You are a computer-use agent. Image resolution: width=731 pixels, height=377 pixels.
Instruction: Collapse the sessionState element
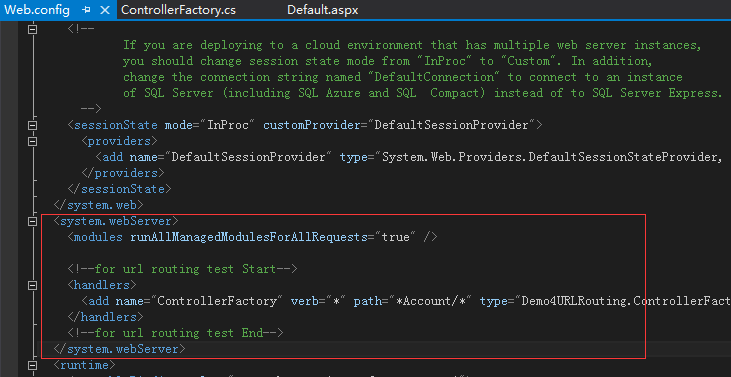pyautogui.click(x=32, y=125)
